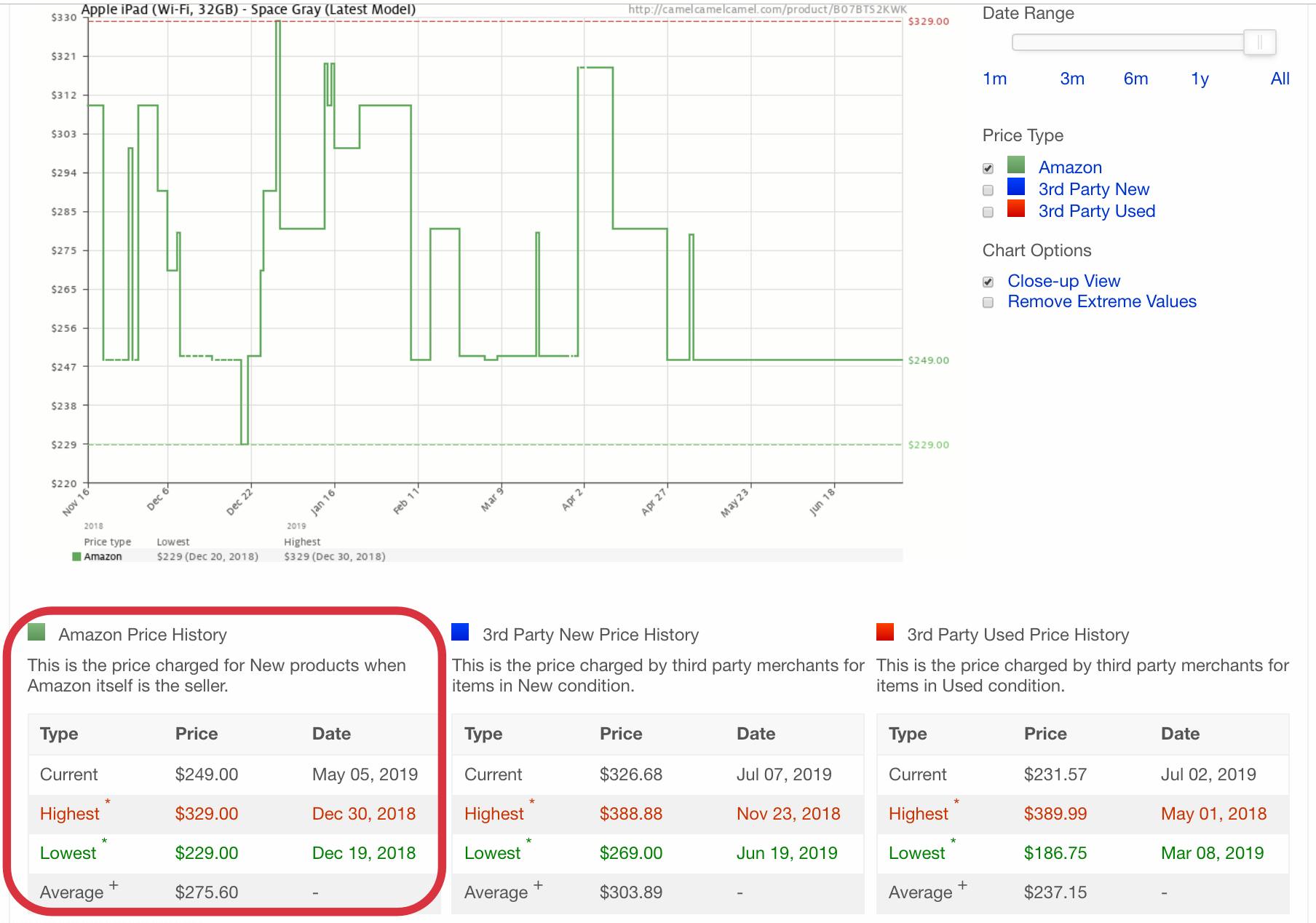Click the May 05, 2019 date cell
Viewport: 1316px width, 923px height.
click(x=365, y=775)
